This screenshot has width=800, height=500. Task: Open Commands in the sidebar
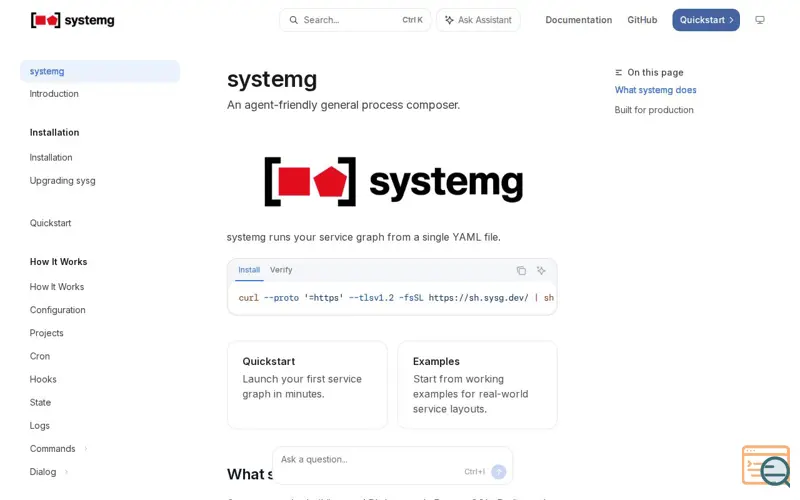click(x=53, y=448)
